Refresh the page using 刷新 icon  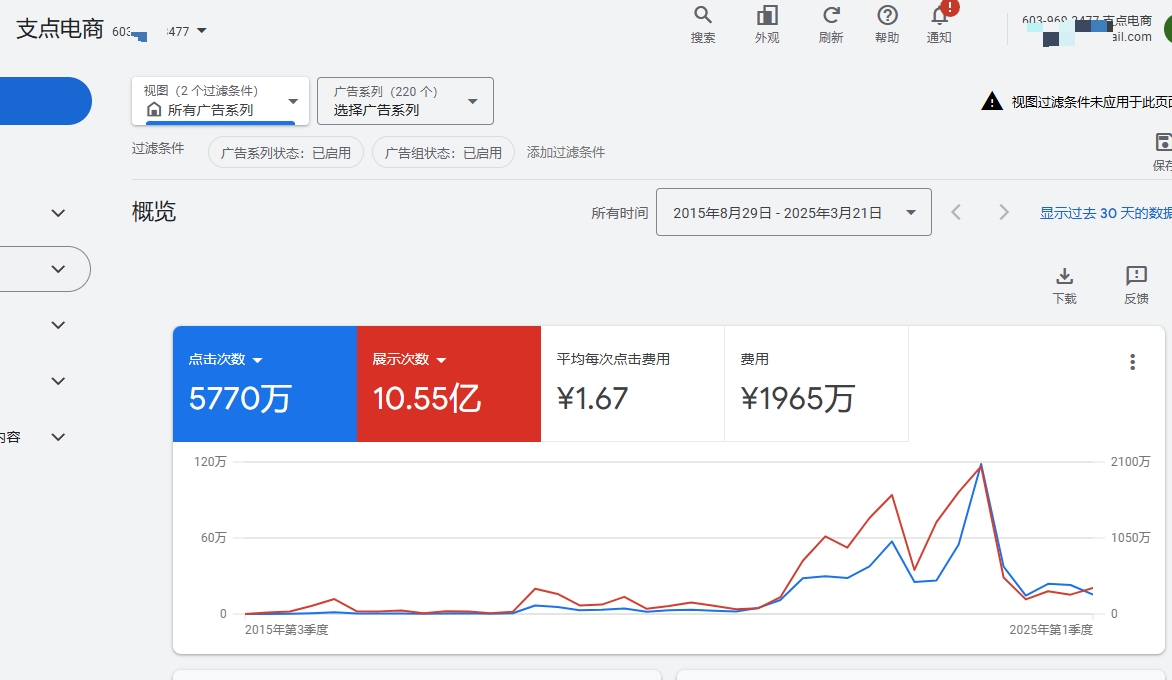(x=830, y=22)
